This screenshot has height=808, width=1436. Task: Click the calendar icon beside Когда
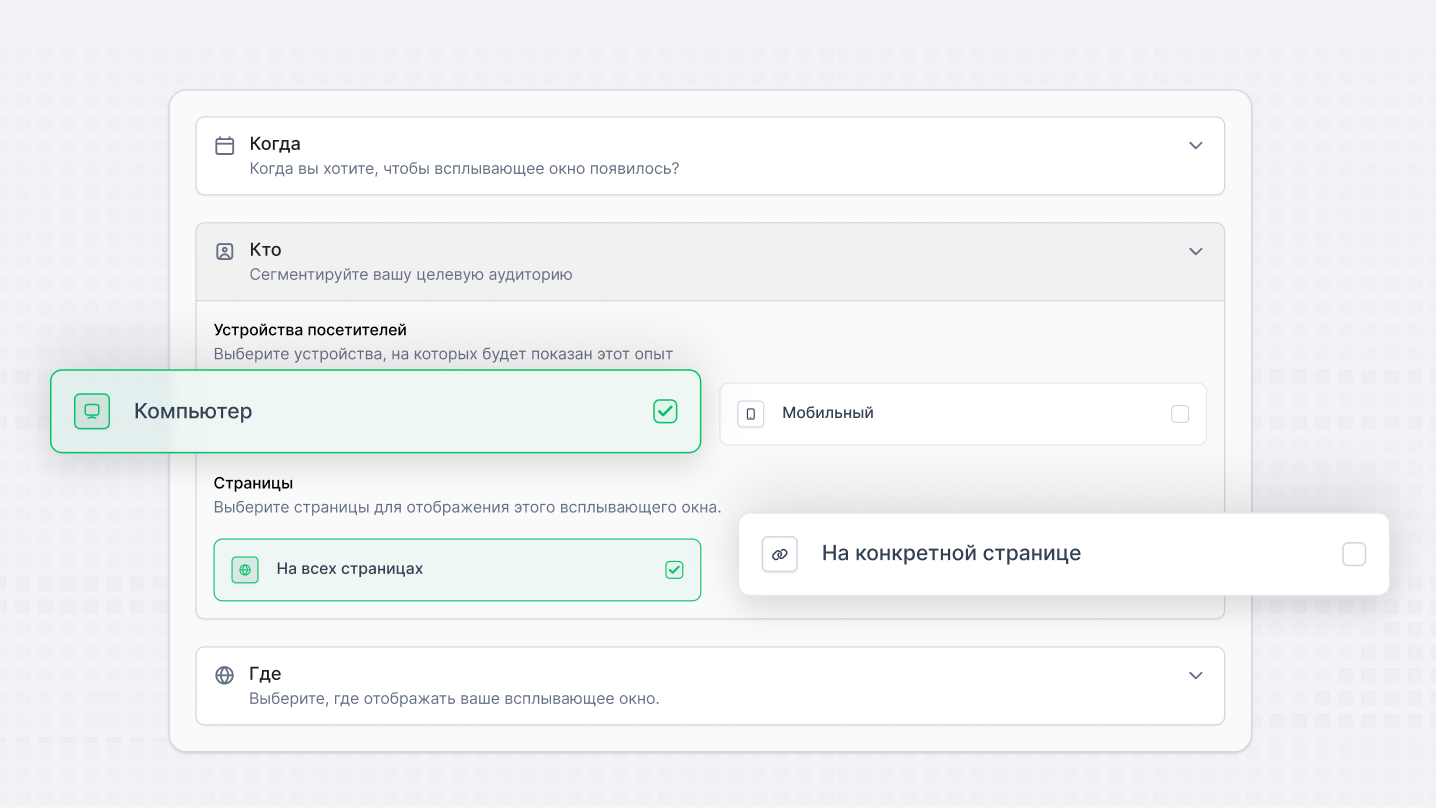(x=225, y=146)
